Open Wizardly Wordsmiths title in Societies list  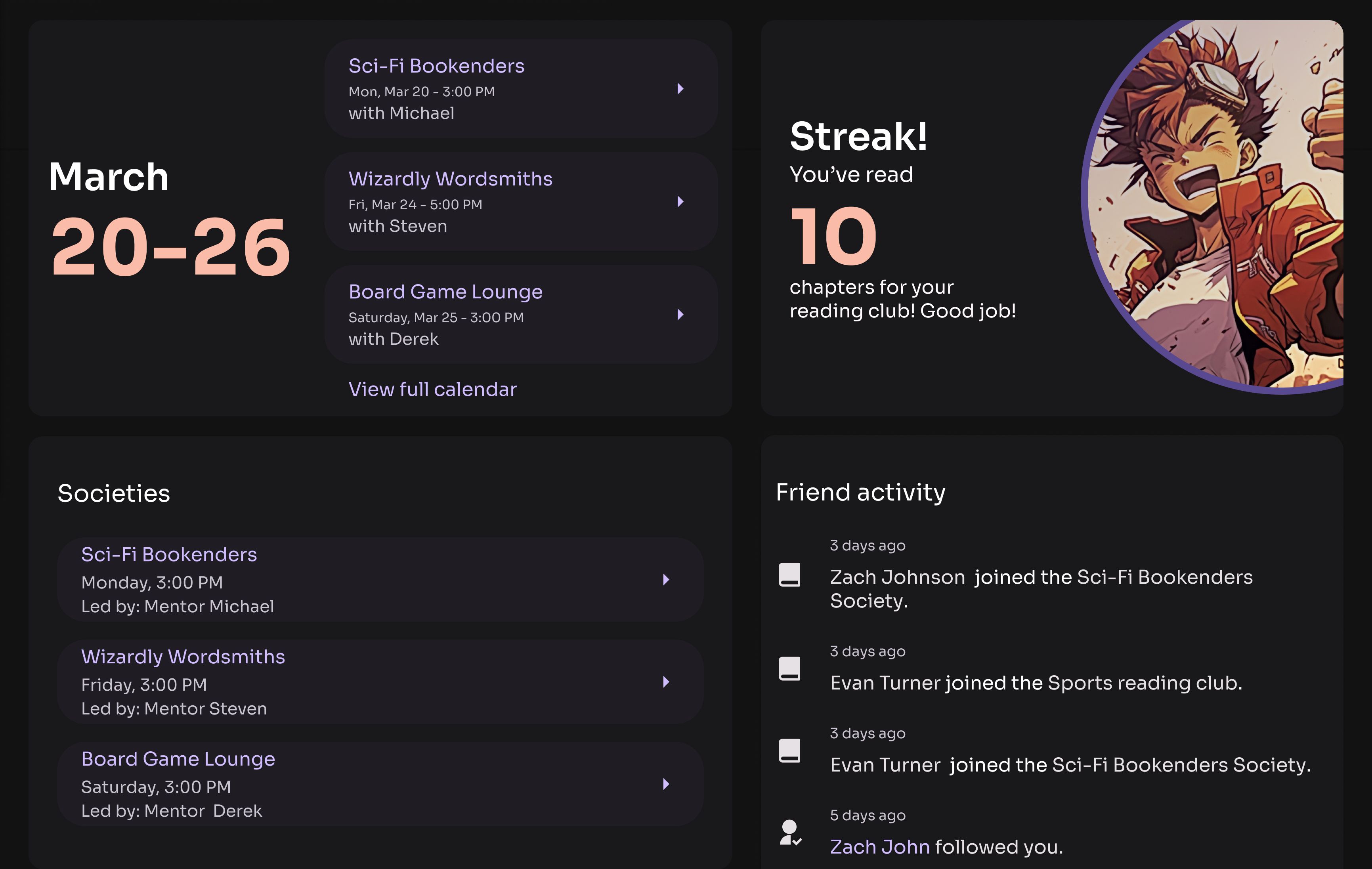click(x=183, y=657)
